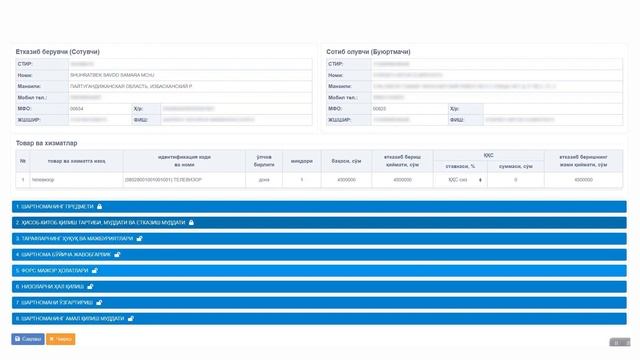Expand section 6 НИЗОЛАРНИ ҲАЛ ҚИЛИШ header
640x360 pixels.
click(319, 287)
